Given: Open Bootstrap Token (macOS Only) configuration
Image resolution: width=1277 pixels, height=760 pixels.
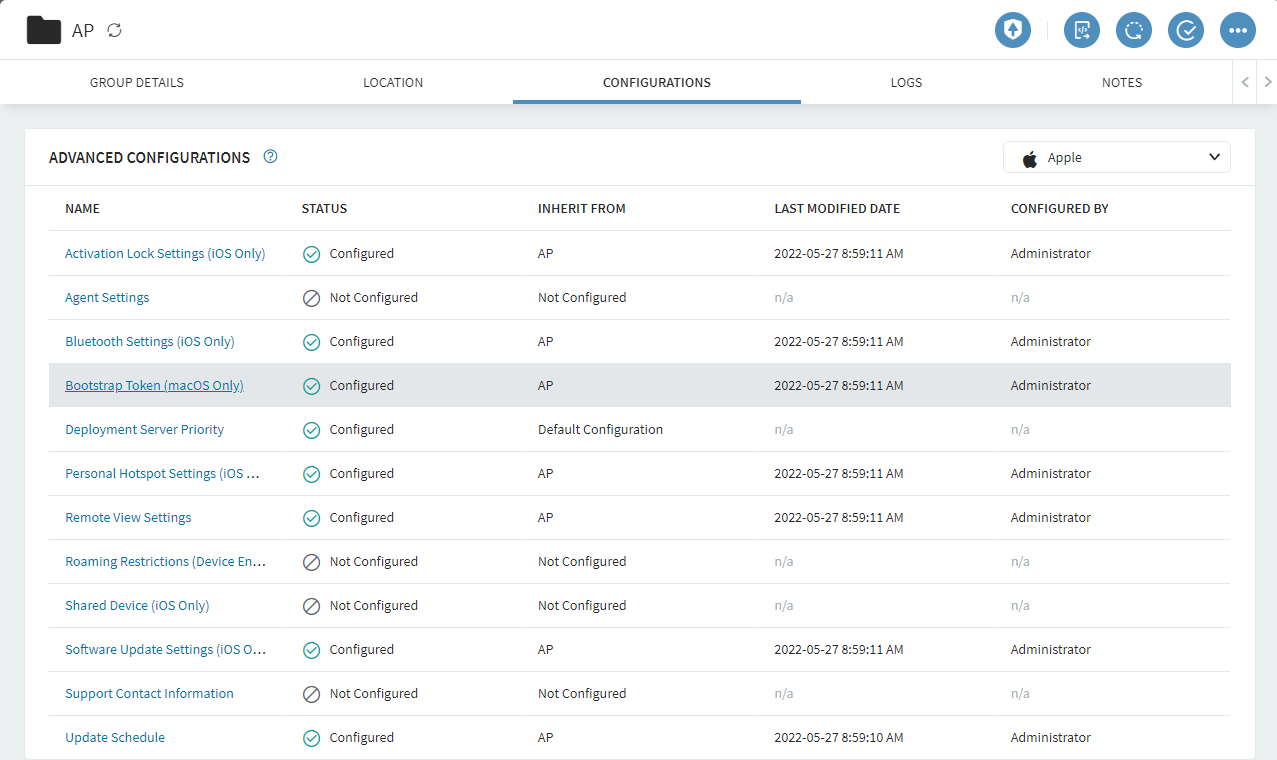Looking at the screenshot, I should tap(154, 386).
